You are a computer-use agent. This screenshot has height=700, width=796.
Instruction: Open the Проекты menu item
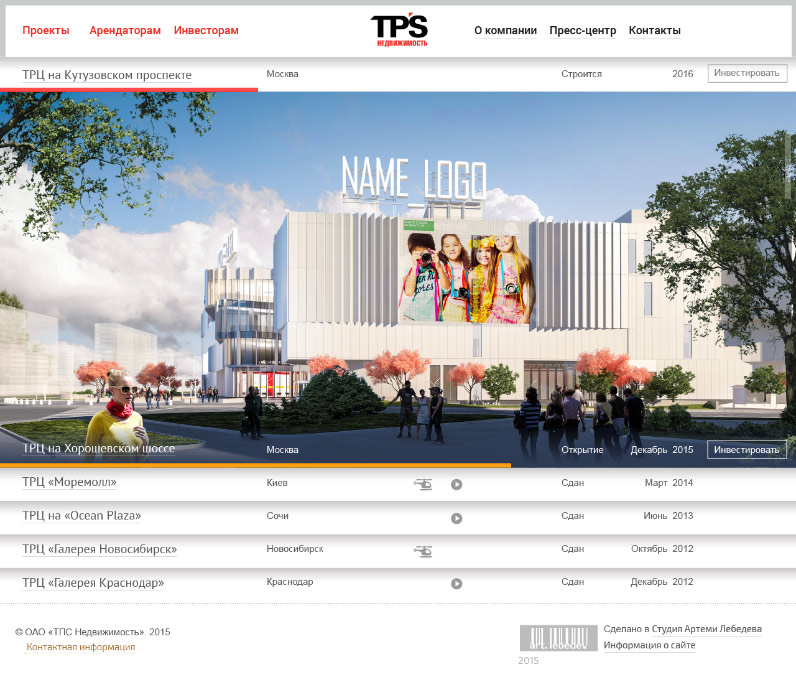tap(46, 31)
